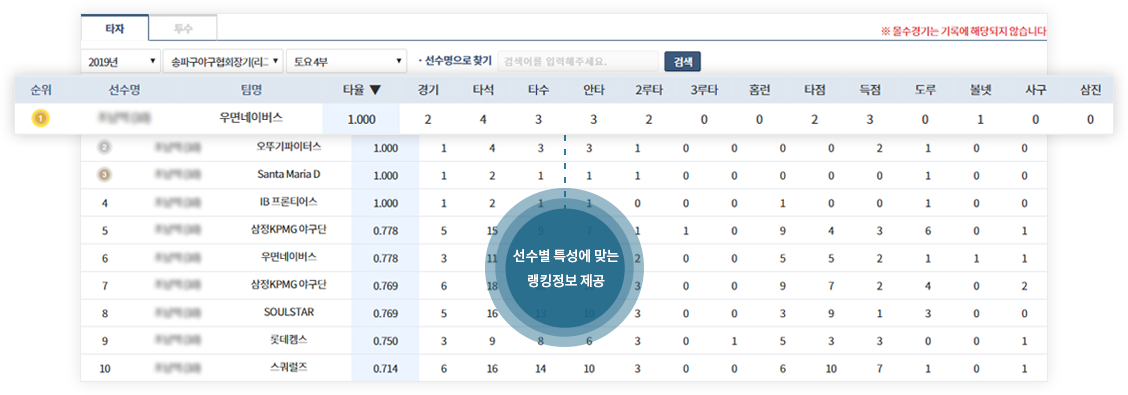1128x395 pixels.
Task: Click the 삼진 column header
Action: pyautogui.click(x=1091, y=90)
